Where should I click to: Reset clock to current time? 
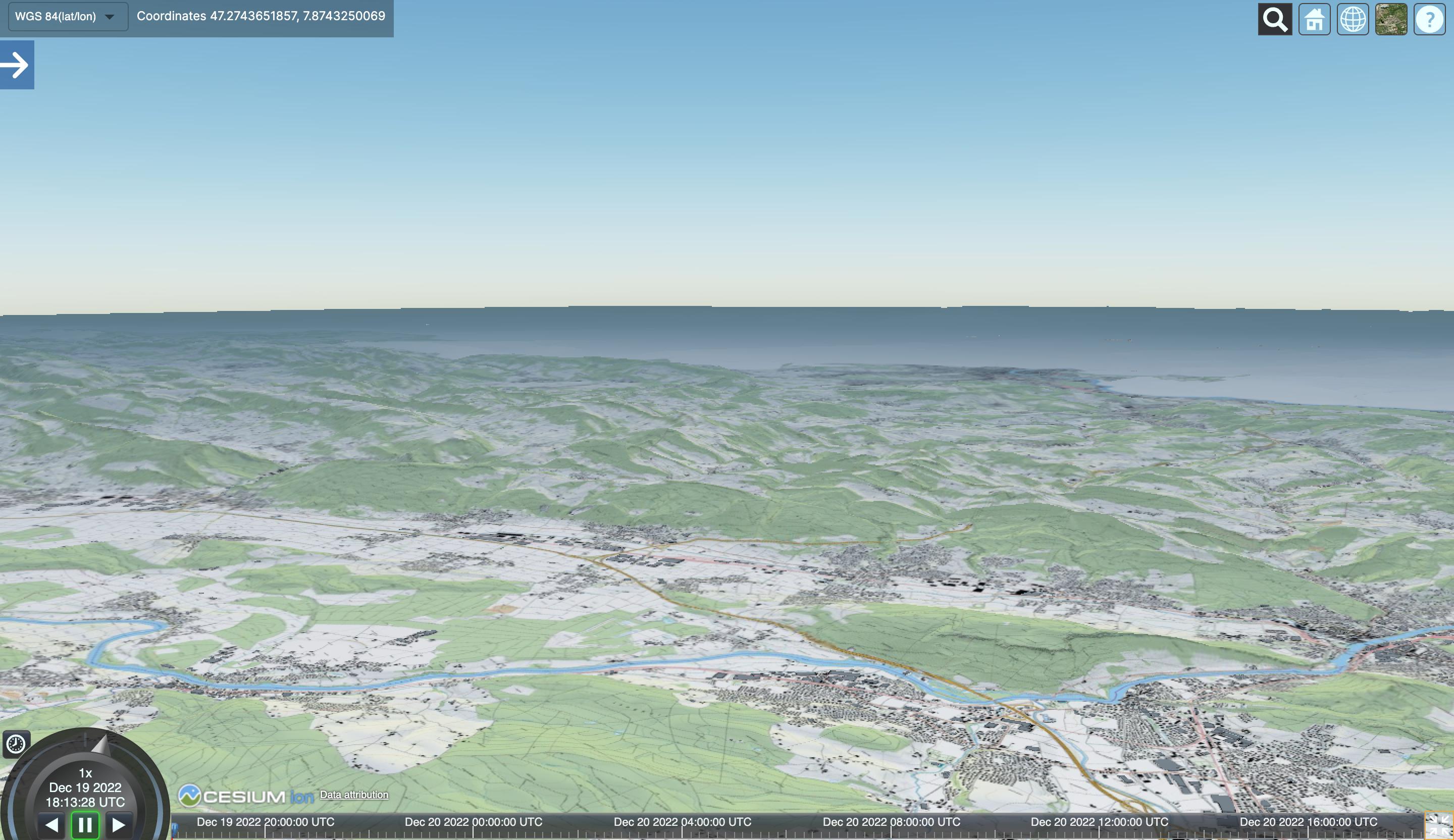pyautogui.click(x=16, y=744)
